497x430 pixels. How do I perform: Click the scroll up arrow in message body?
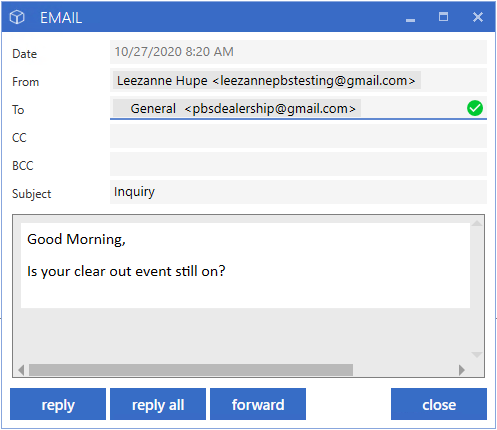(x=477, y=224)
